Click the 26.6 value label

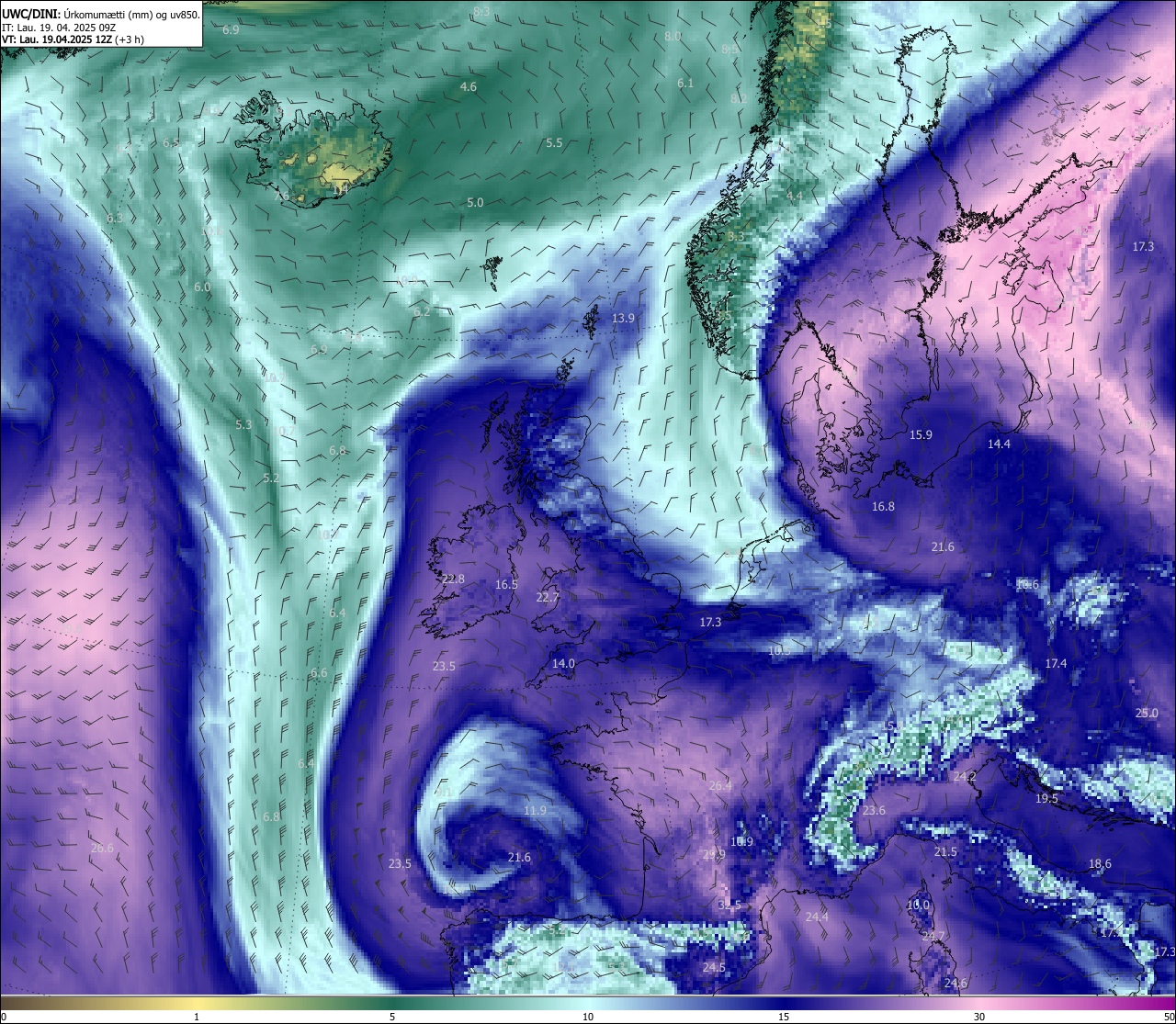pos(102,848)
